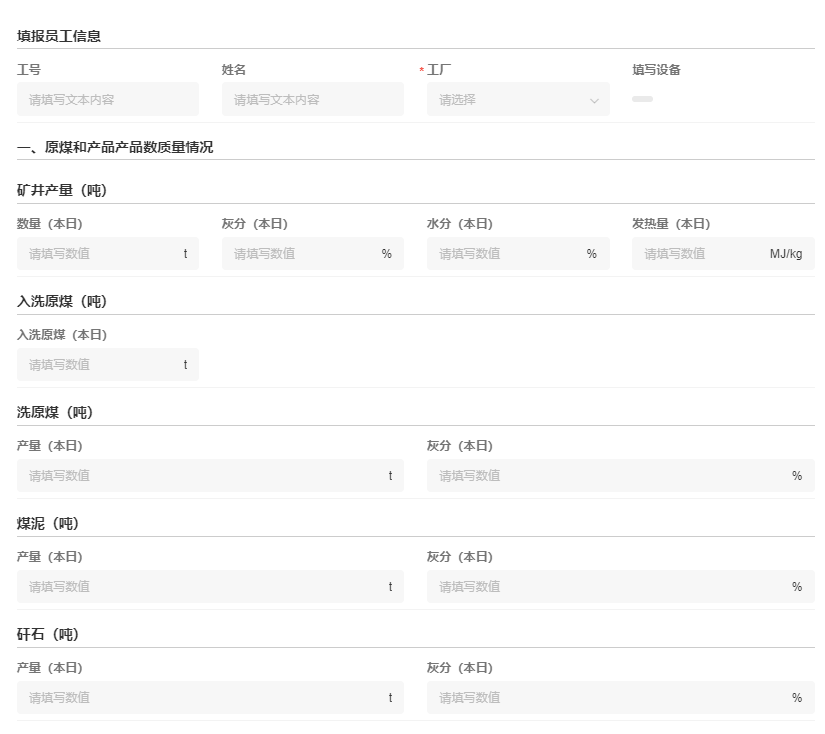
Task: Focus the 洗原煤 灰分 (本日) field
Action: [612, 475]
